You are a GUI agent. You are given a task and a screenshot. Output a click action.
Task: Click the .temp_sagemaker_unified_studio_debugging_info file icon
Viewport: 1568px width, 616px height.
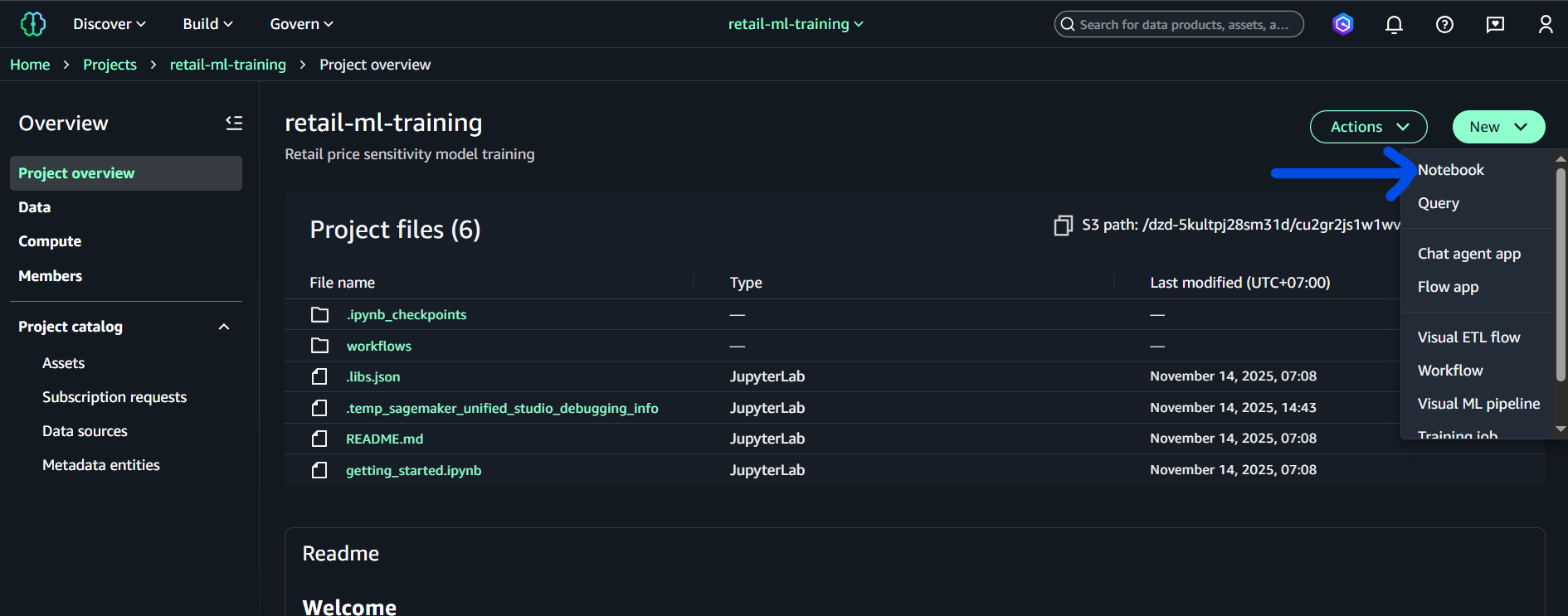click(319, 408)
